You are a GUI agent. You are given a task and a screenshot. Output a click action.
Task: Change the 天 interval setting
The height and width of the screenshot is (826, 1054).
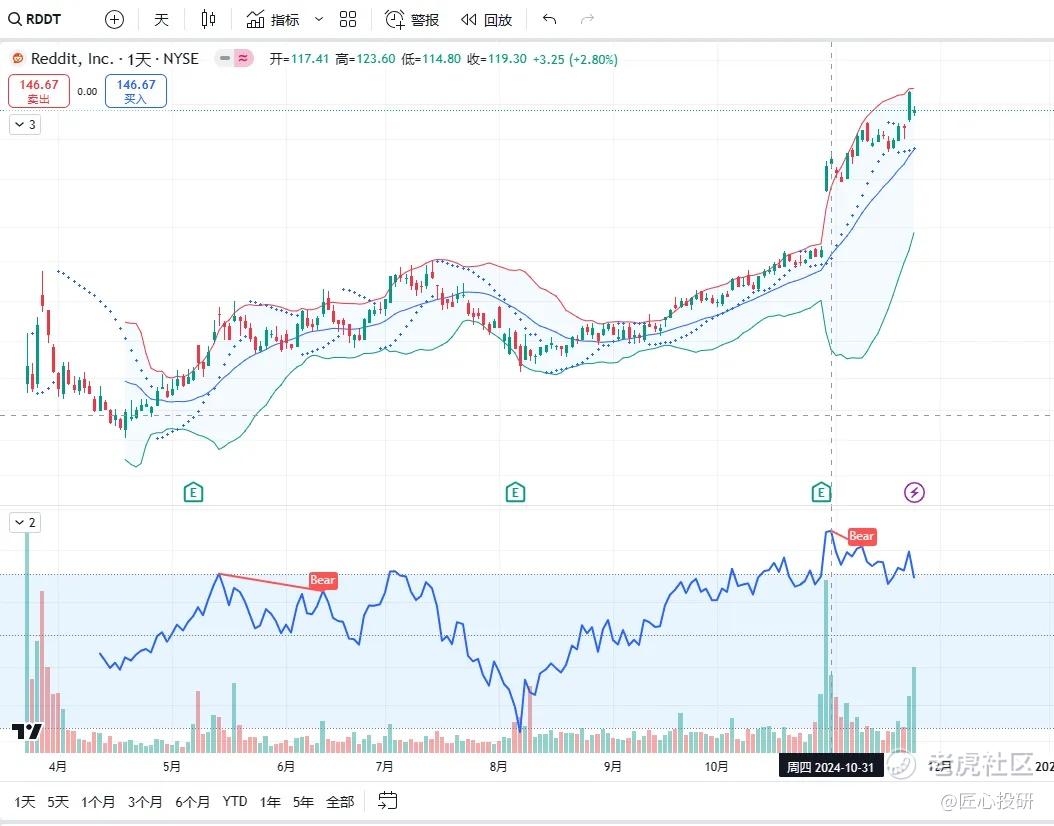pyautogui.click(x=161, y=19)
